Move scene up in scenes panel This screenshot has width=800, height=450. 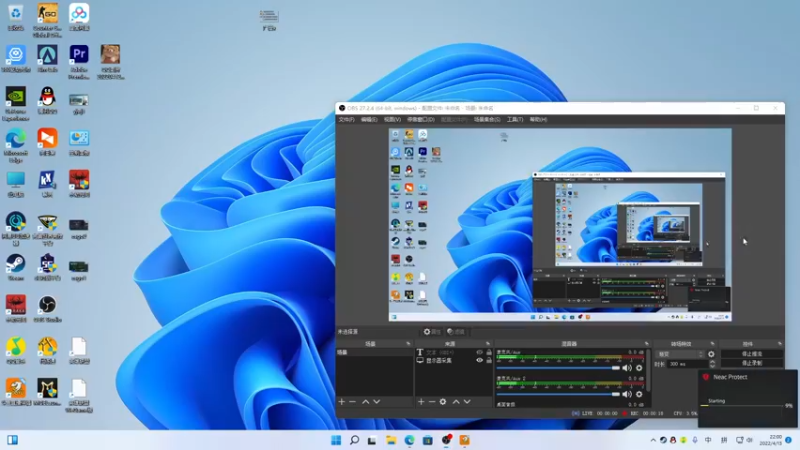coord(365,402)
